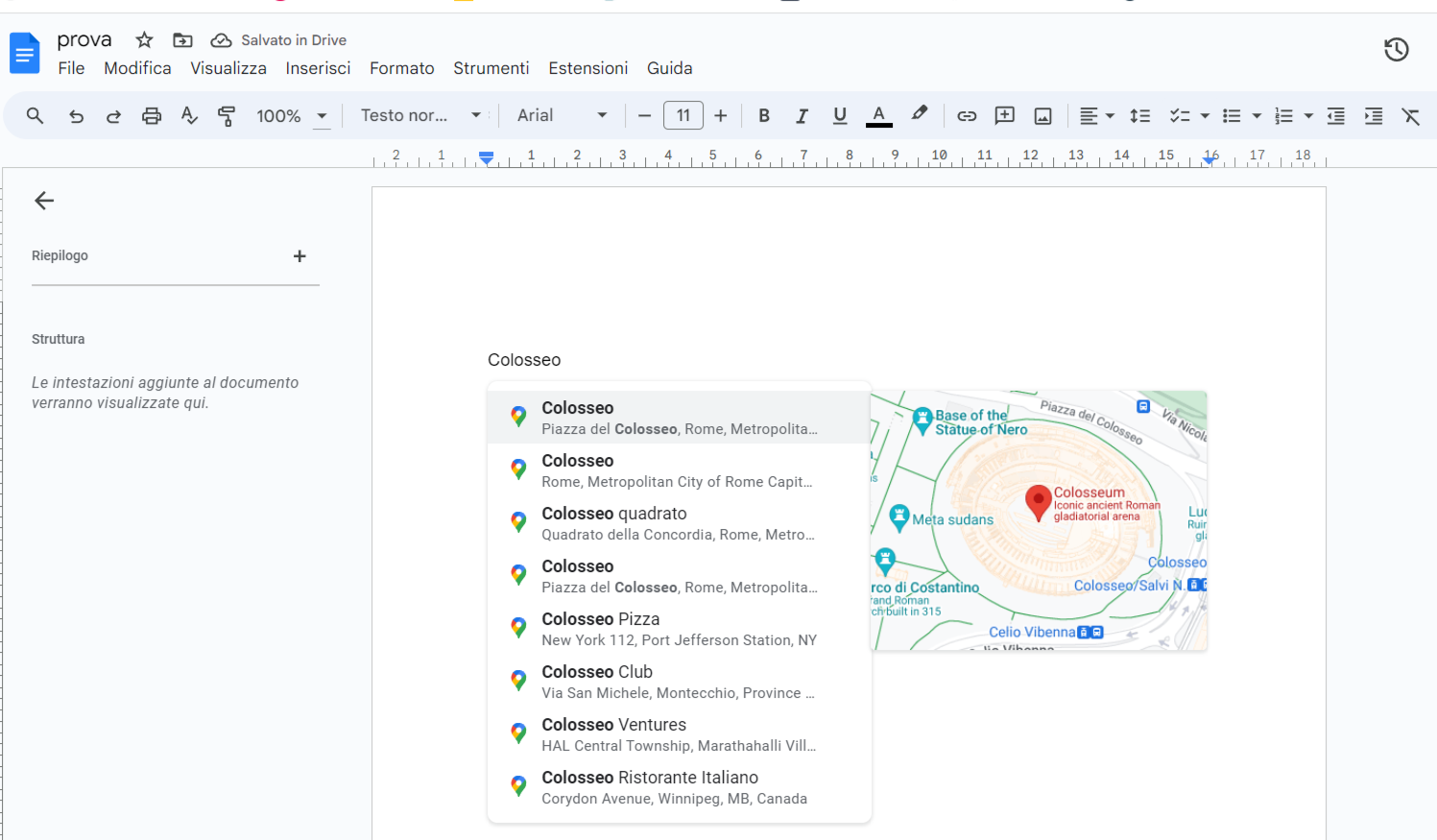Add a comment with the comment icon
Viewport: 1437px width, 840px height.
1005,116
